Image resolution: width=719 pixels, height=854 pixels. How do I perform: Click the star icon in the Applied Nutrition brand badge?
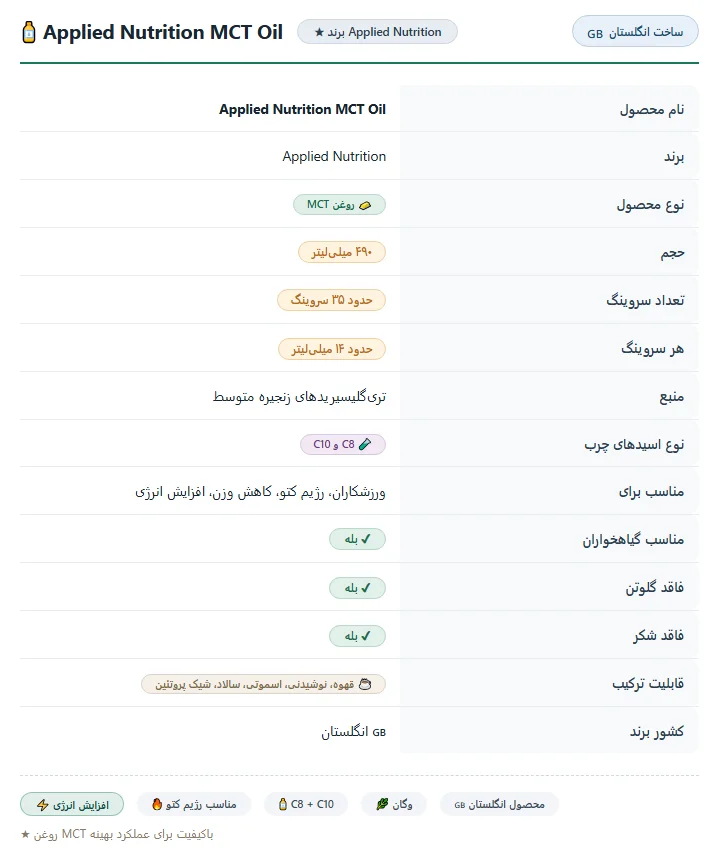coord(319,33)
